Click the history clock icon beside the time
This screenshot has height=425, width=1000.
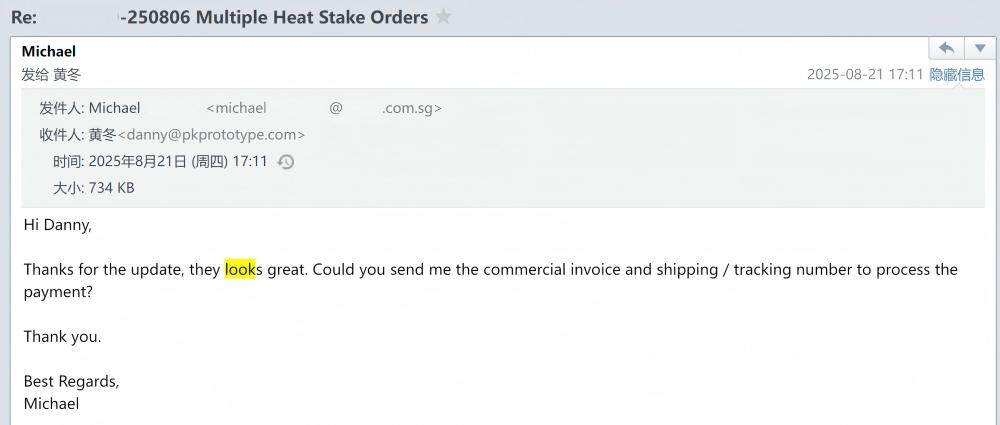pos(286,162)
